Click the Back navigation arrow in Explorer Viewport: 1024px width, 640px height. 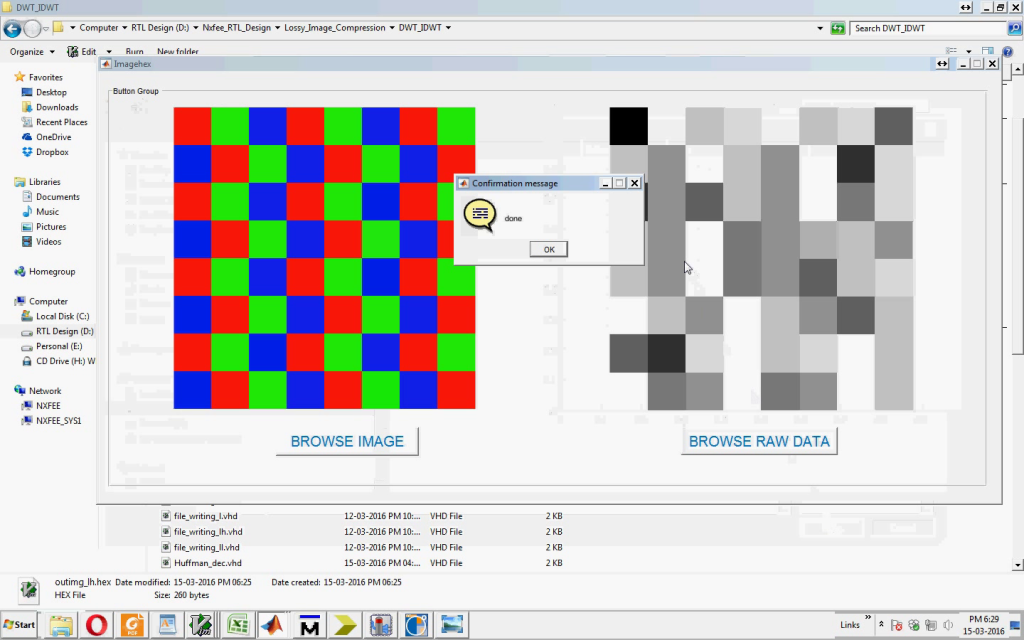(12, 28)
